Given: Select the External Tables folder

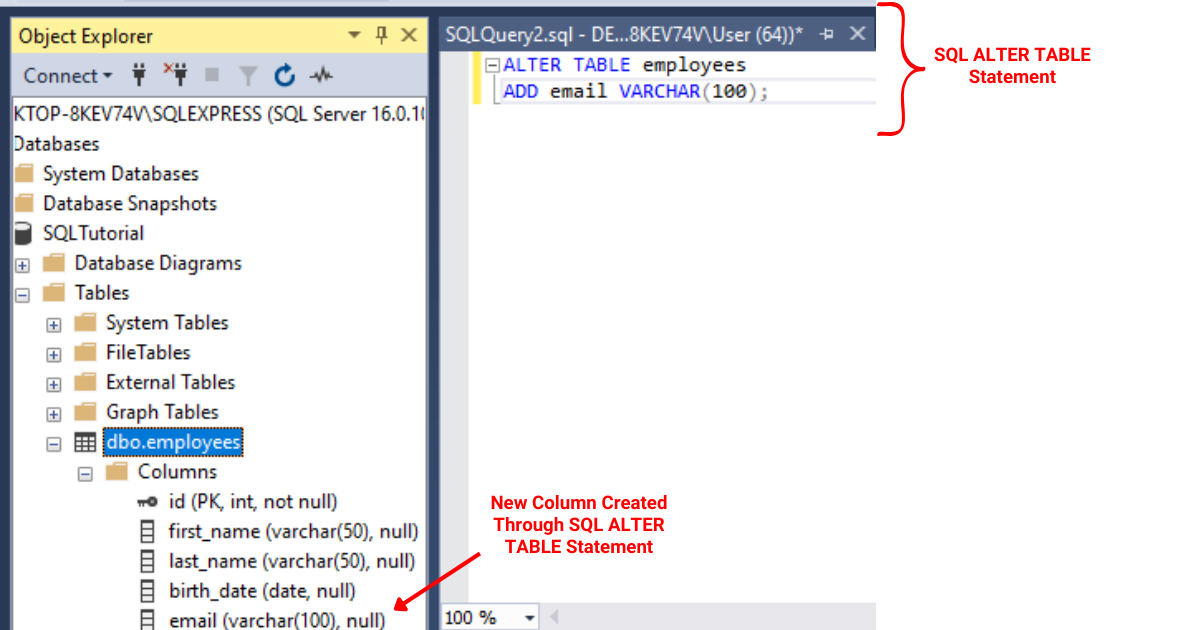Looking at the screenshot, I should click(x=170, y=382).
